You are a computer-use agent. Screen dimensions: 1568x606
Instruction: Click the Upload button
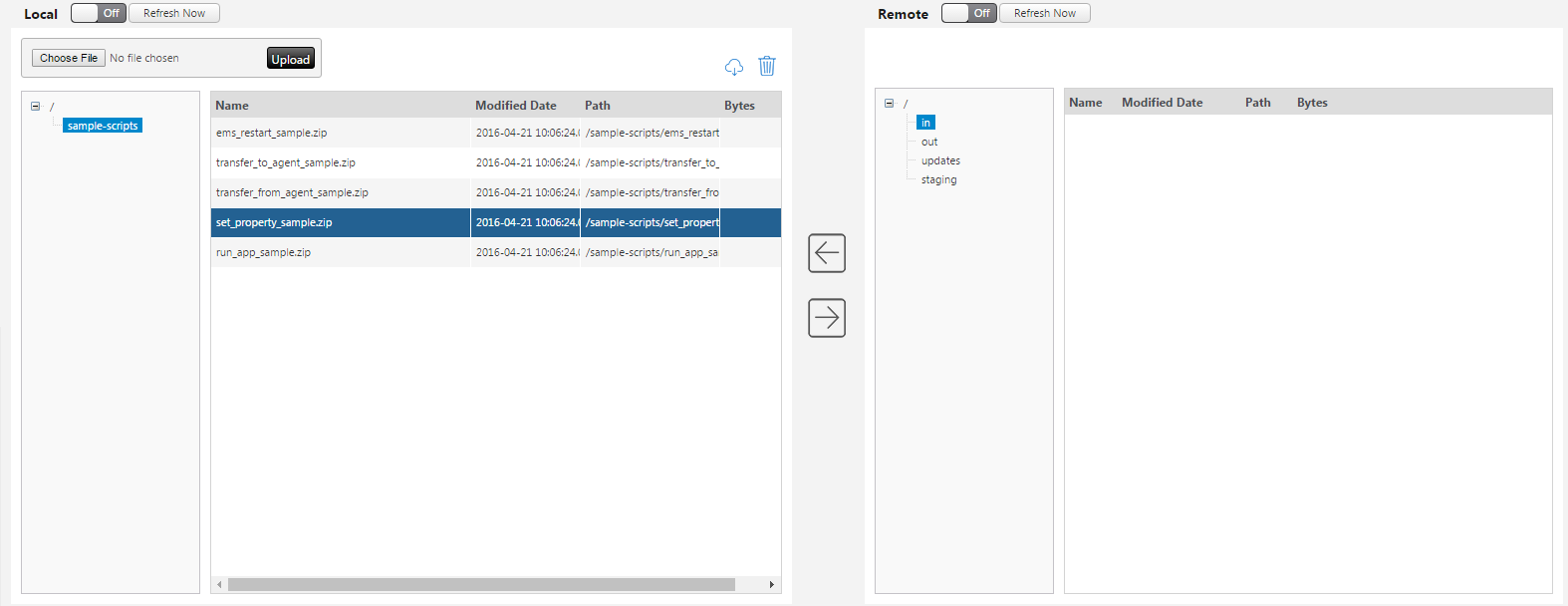tap(291, 59)
